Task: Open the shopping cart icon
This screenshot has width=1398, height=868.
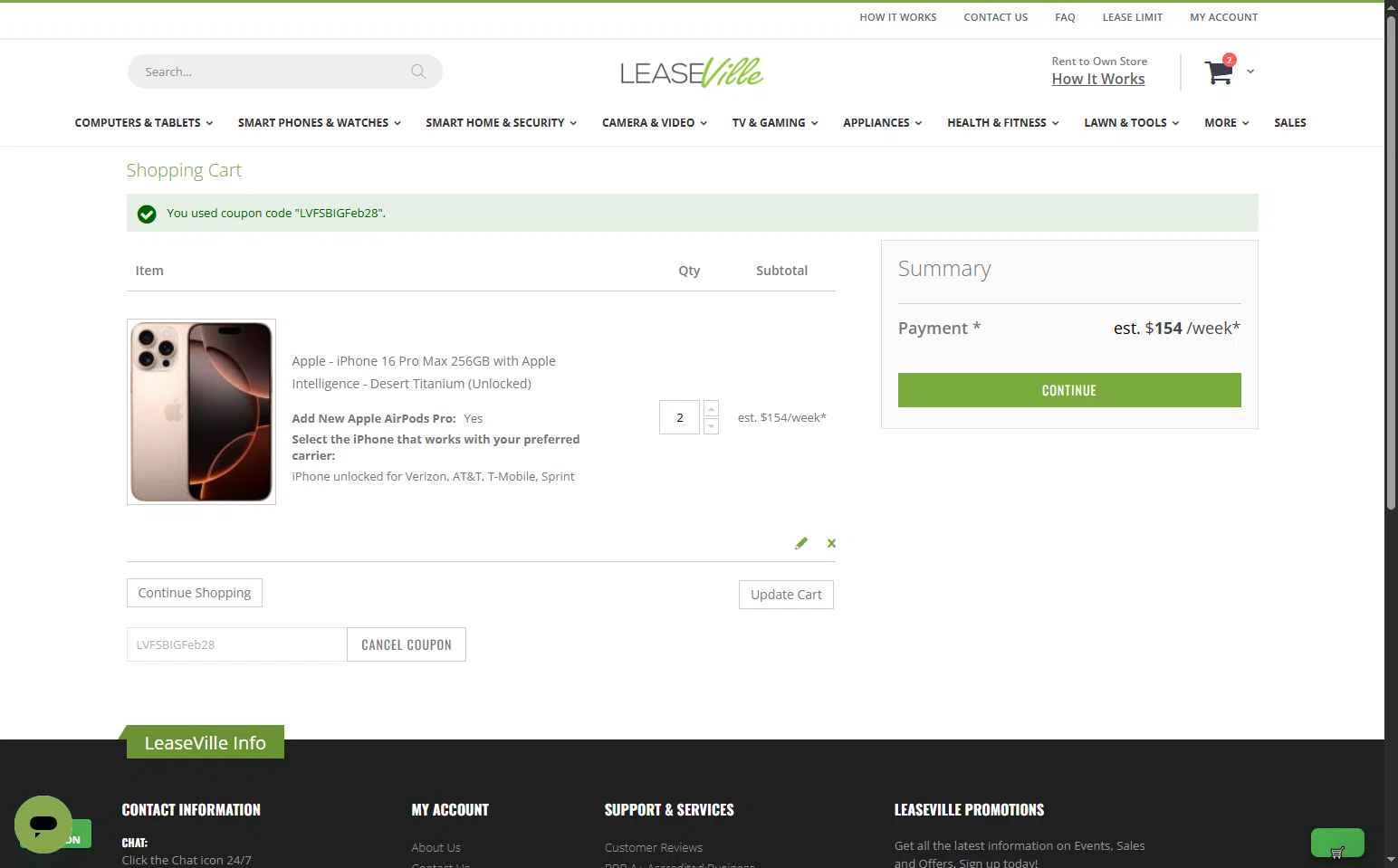Action: coord(1219,72)
